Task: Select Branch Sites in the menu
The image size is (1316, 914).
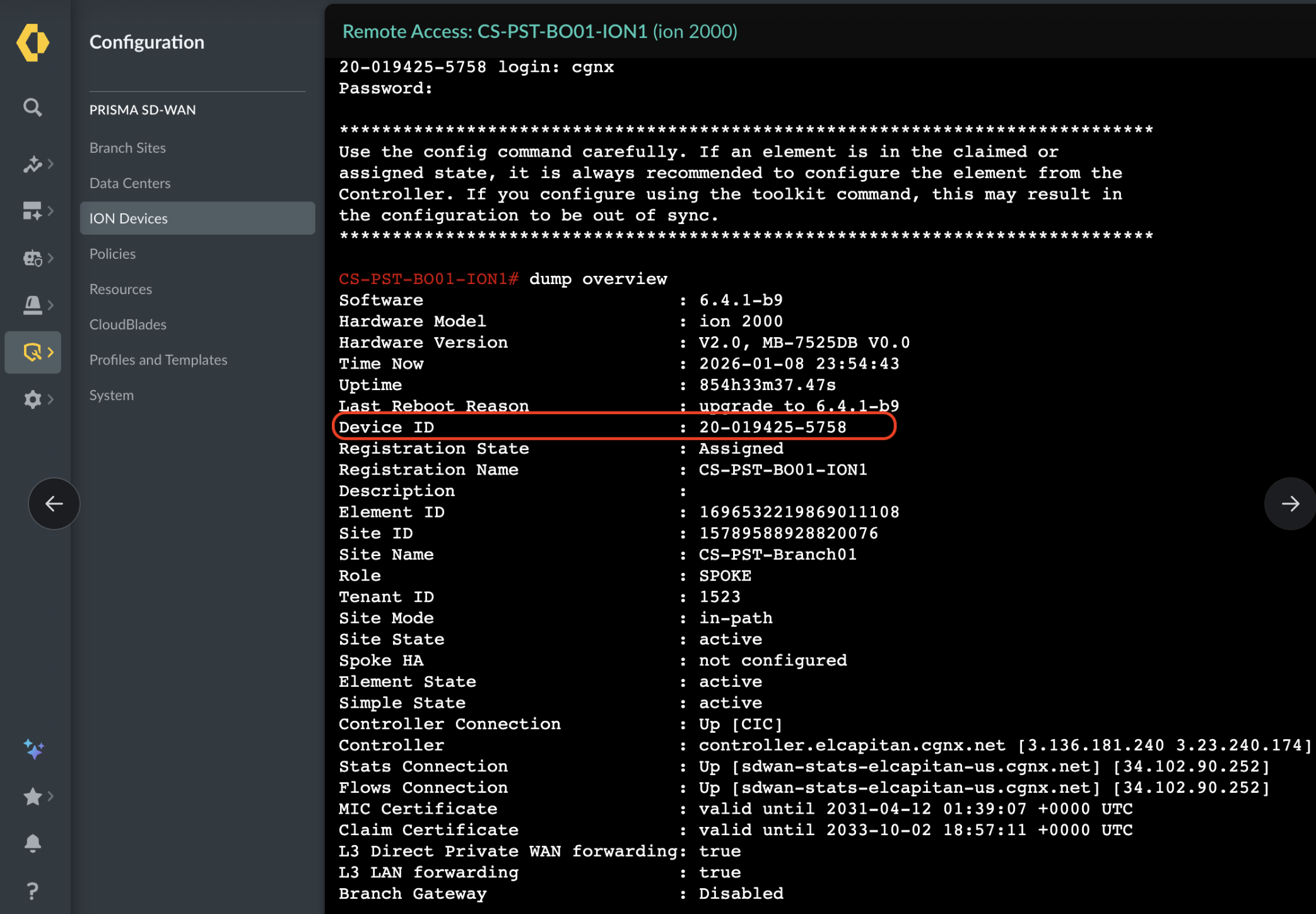Action: tap(127, 148)
